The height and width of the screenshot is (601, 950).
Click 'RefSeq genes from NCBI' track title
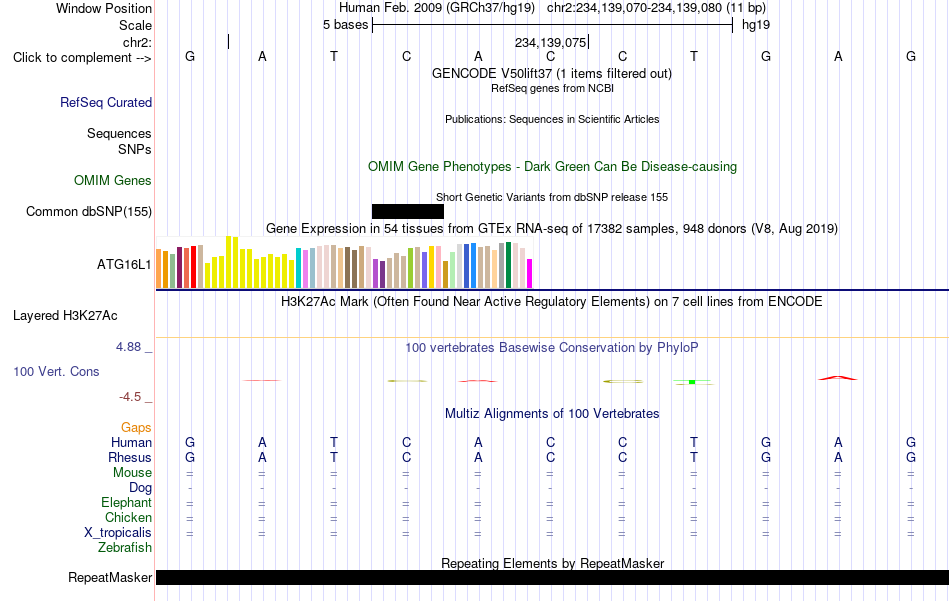coord(552,88)
